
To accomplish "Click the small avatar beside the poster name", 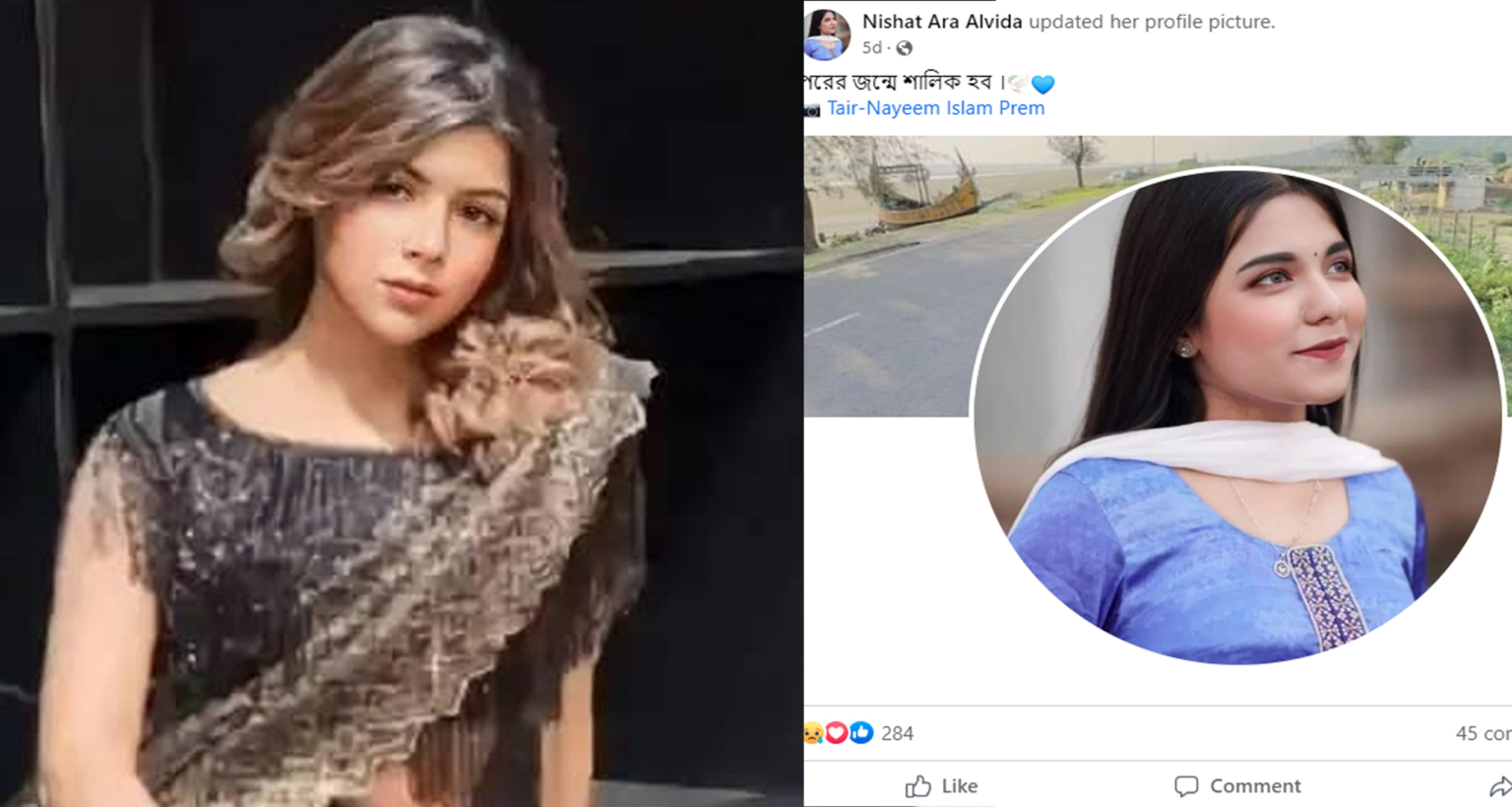I will click(x=828, y=34).
